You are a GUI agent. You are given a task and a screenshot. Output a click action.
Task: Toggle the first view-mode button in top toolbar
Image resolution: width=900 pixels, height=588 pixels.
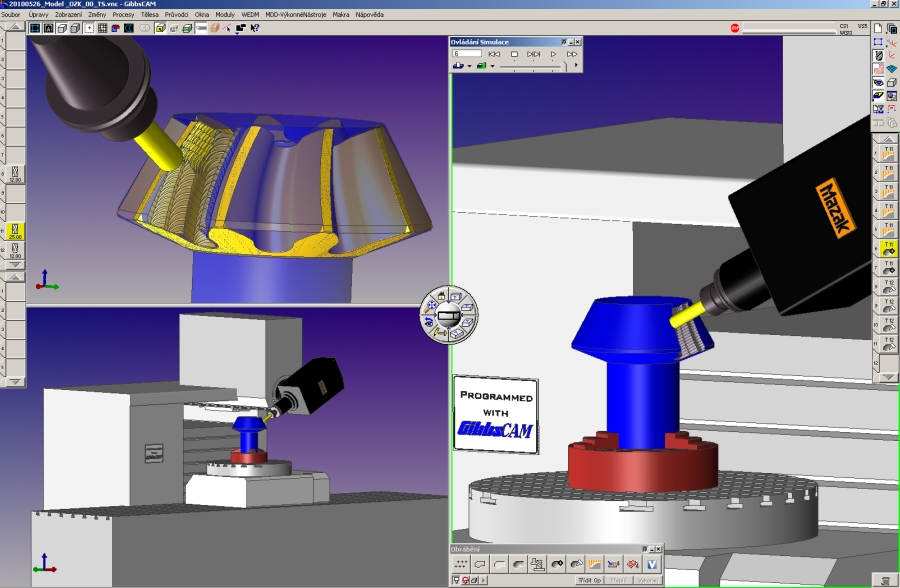point(35,28)
